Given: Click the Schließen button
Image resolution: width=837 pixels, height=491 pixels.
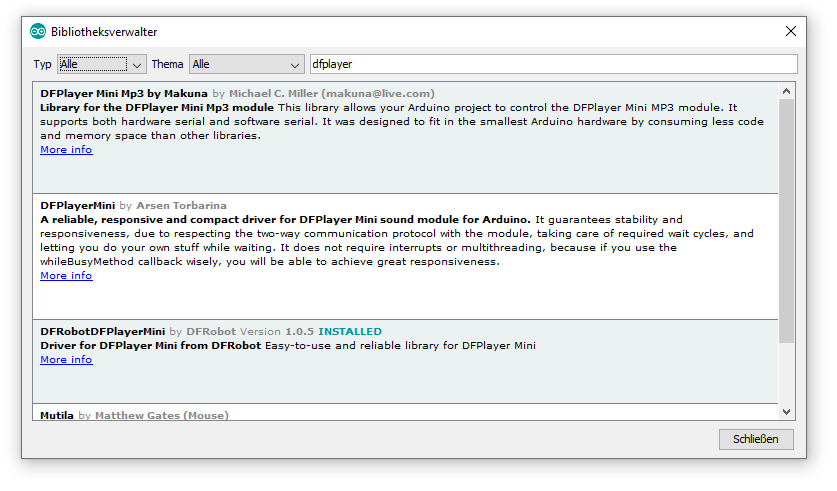Looking at the screenshot, I should point(756,439).
